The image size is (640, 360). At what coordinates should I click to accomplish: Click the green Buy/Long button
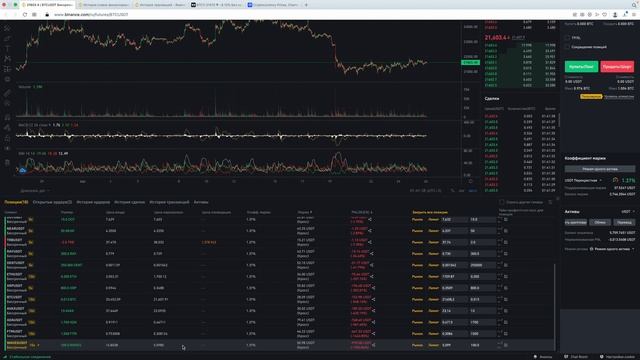(x=581, y=67)
